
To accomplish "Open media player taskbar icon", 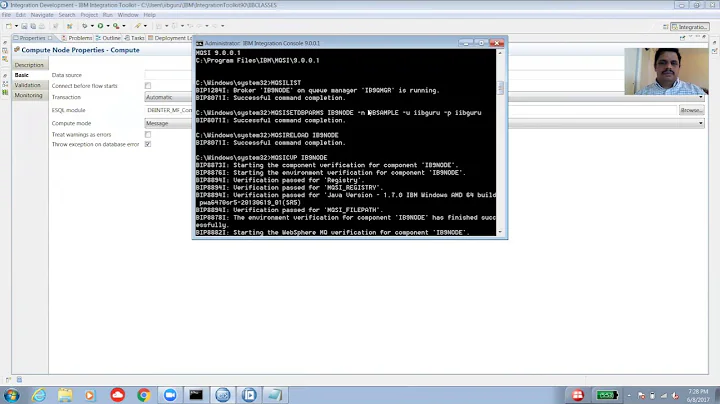I will (90, 395).
